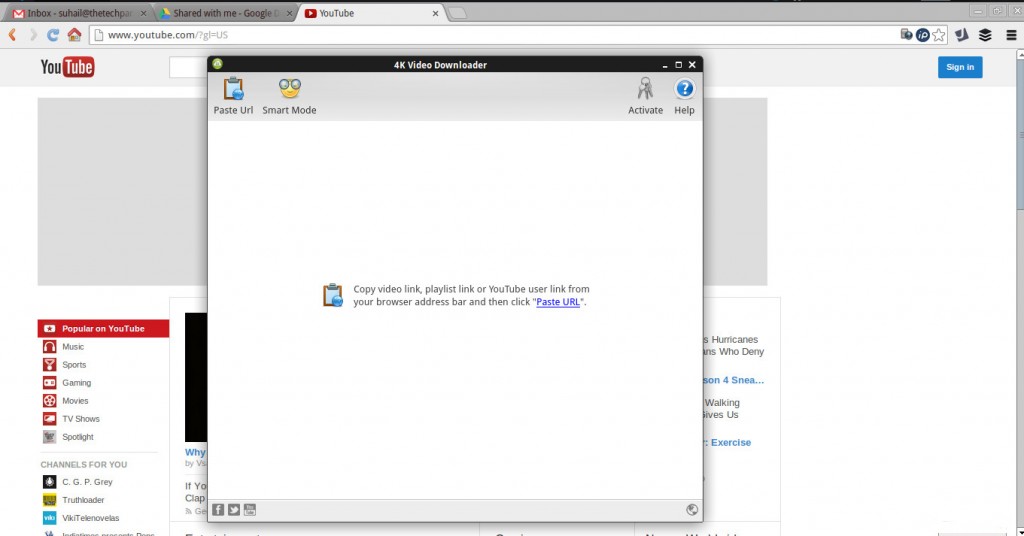Click the browser forward arrow
The image size is (1024, 536).
click(x=33, y=35)
